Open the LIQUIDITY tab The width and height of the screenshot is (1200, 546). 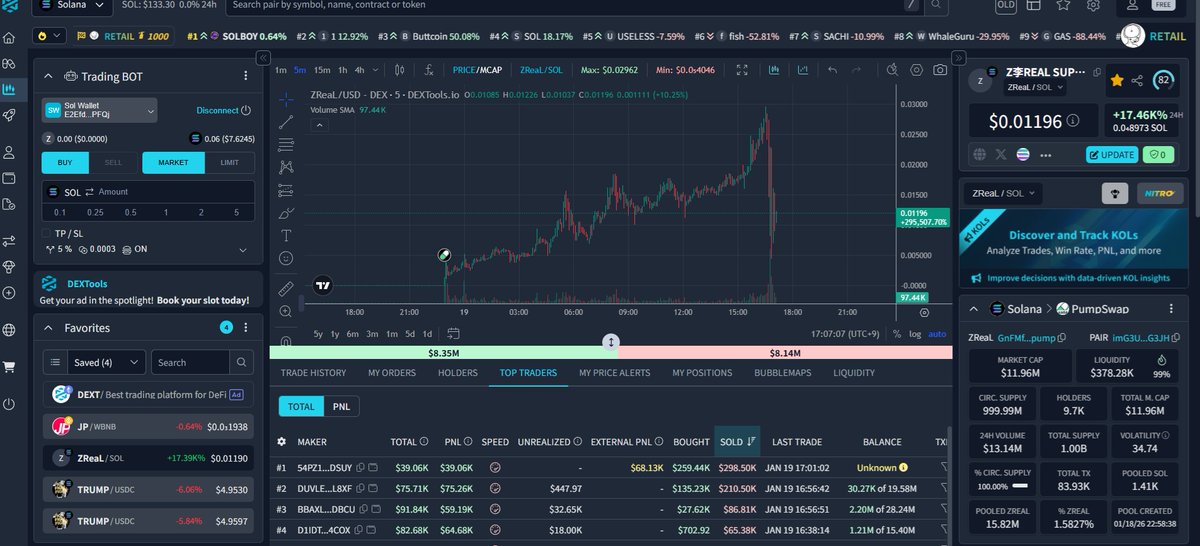point(854,373)
